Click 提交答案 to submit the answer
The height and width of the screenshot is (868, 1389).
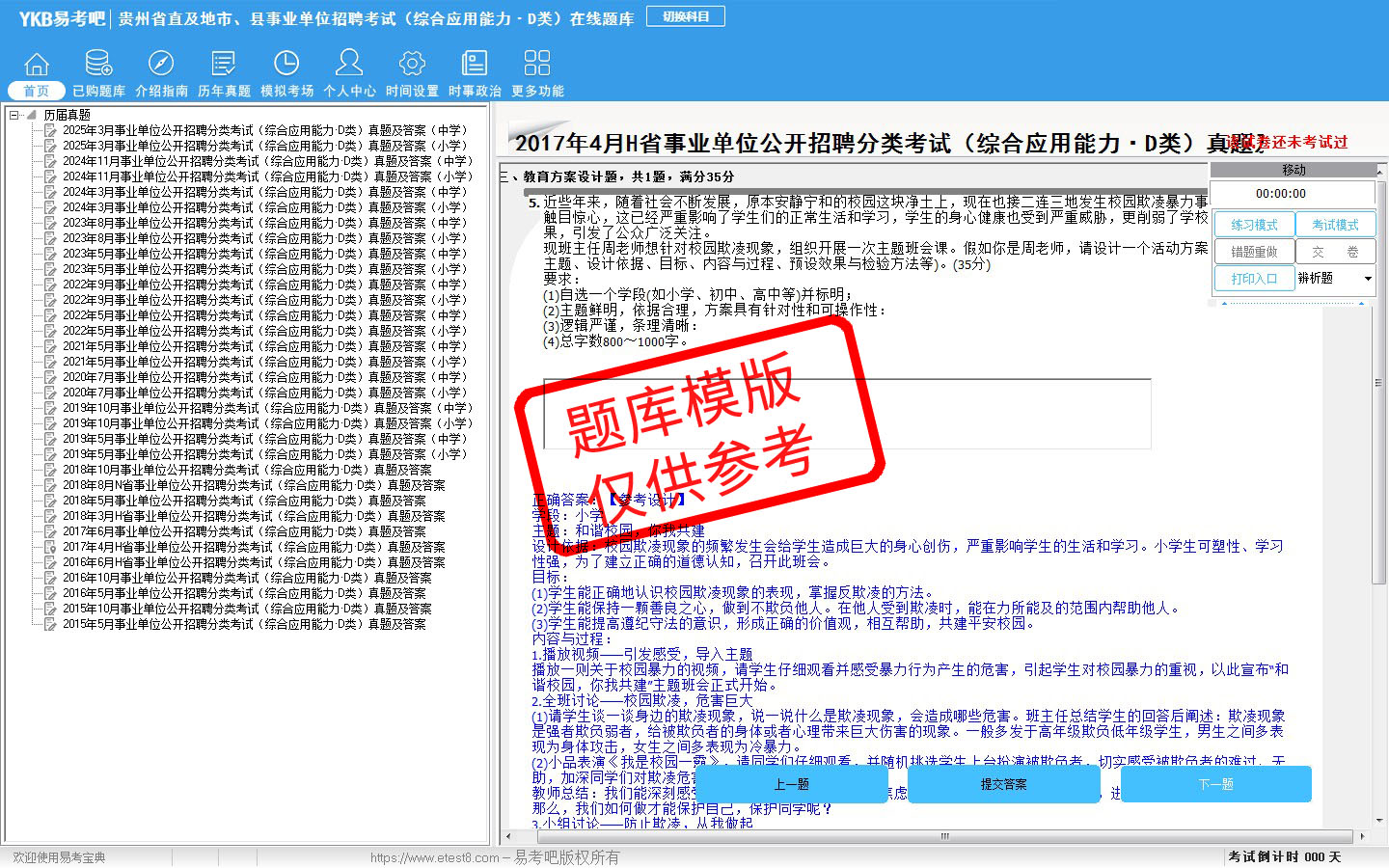click(x=1003, y=784)
